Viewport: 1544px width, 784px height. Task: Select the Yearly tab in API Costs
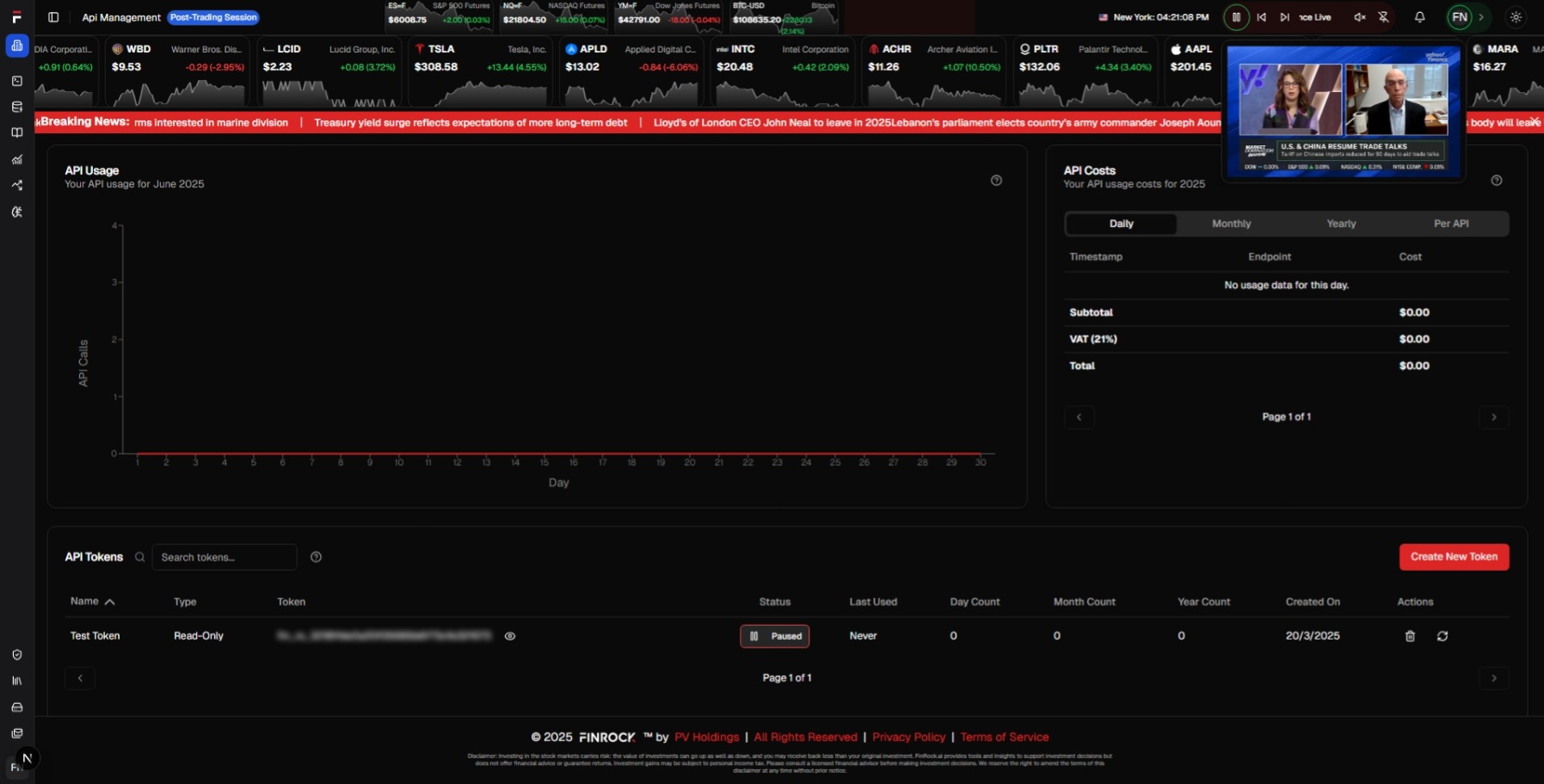click(1341, 224)
